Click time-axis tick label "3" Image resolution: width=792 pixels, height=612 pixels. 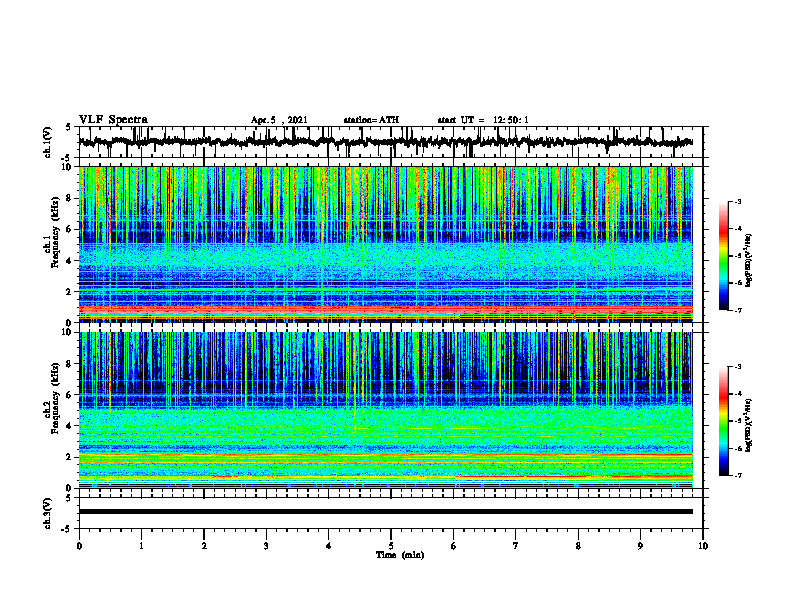point(266,546)
